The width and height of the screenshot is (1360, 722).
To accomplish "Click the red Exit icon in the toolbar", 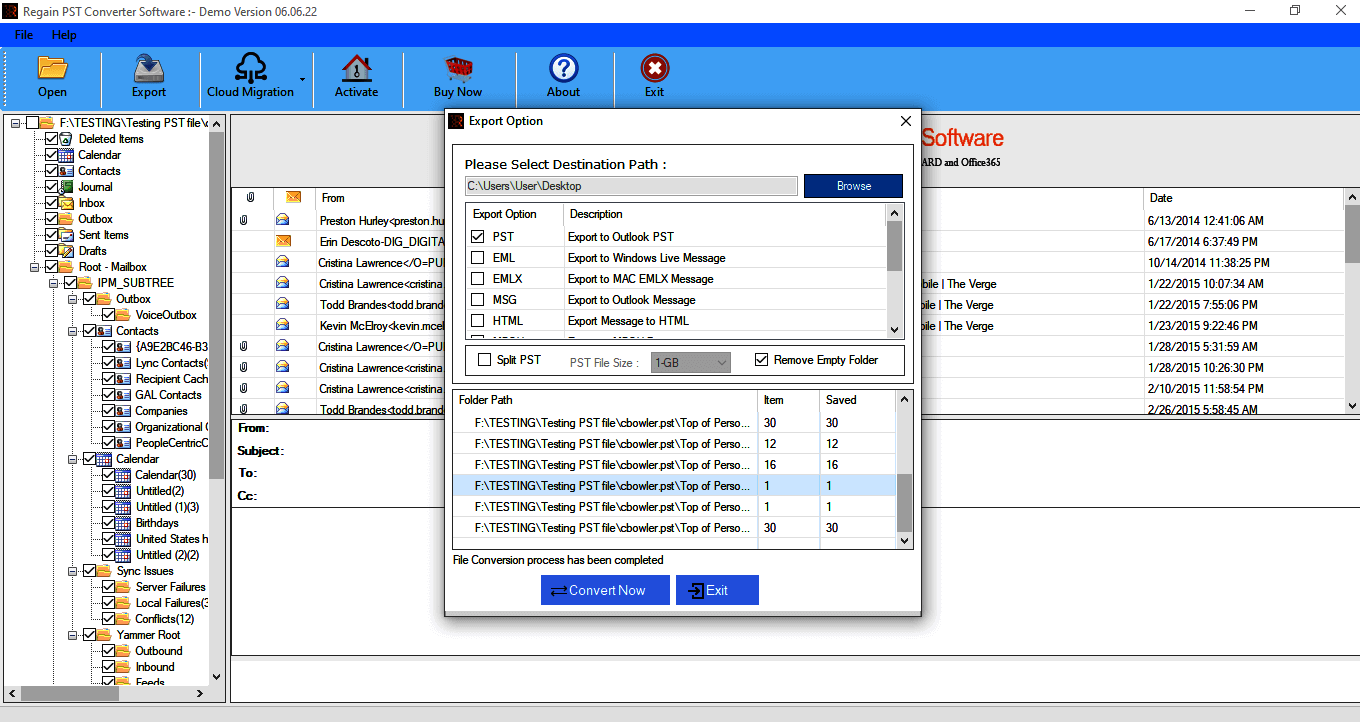I will pyautogui.click(x=654, y=68).
